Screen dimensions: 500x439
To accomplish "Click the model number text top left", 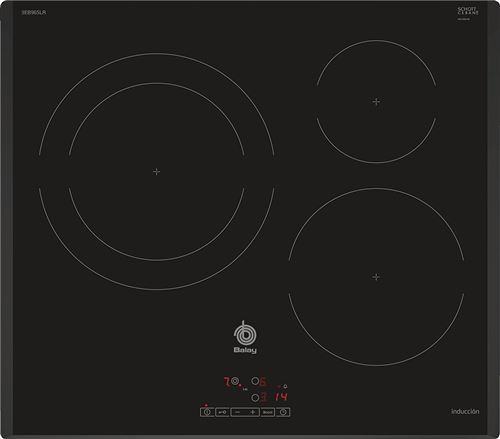I will coord(34,12).
